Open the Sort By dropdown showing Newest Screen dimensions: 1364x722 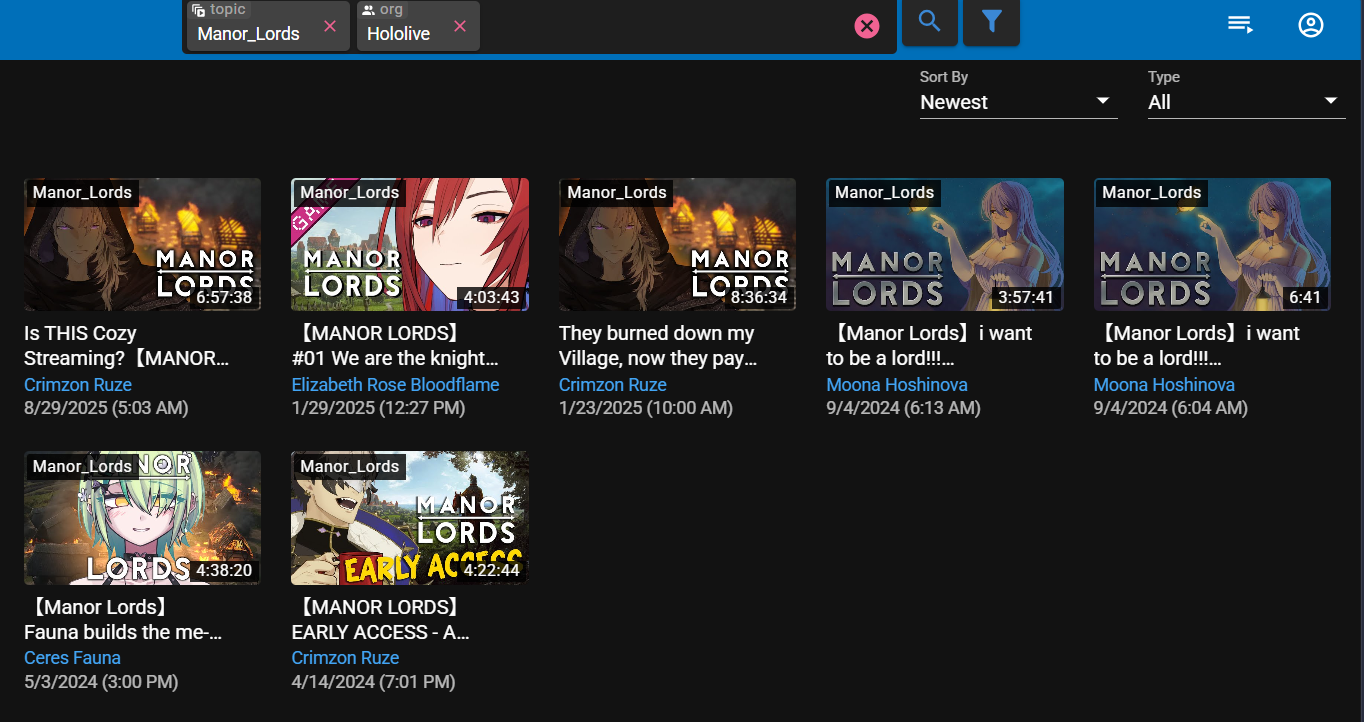(1018, 102)
